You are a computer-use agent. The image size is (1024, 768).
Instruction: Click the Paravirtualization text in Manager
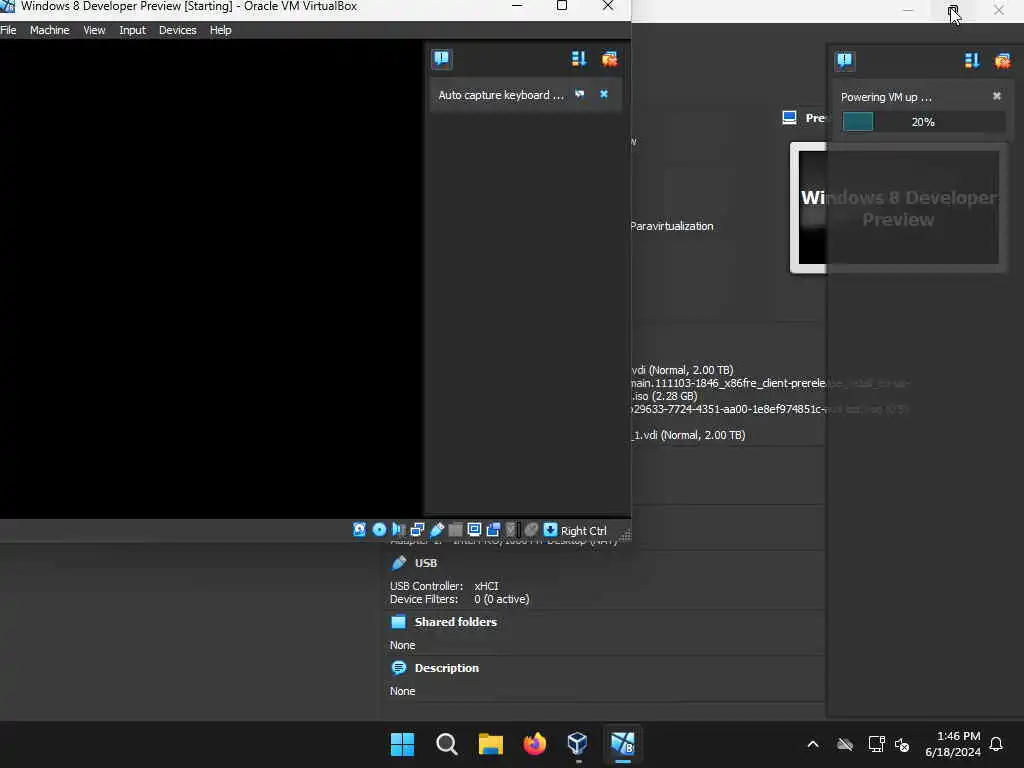tap(672, 226)
